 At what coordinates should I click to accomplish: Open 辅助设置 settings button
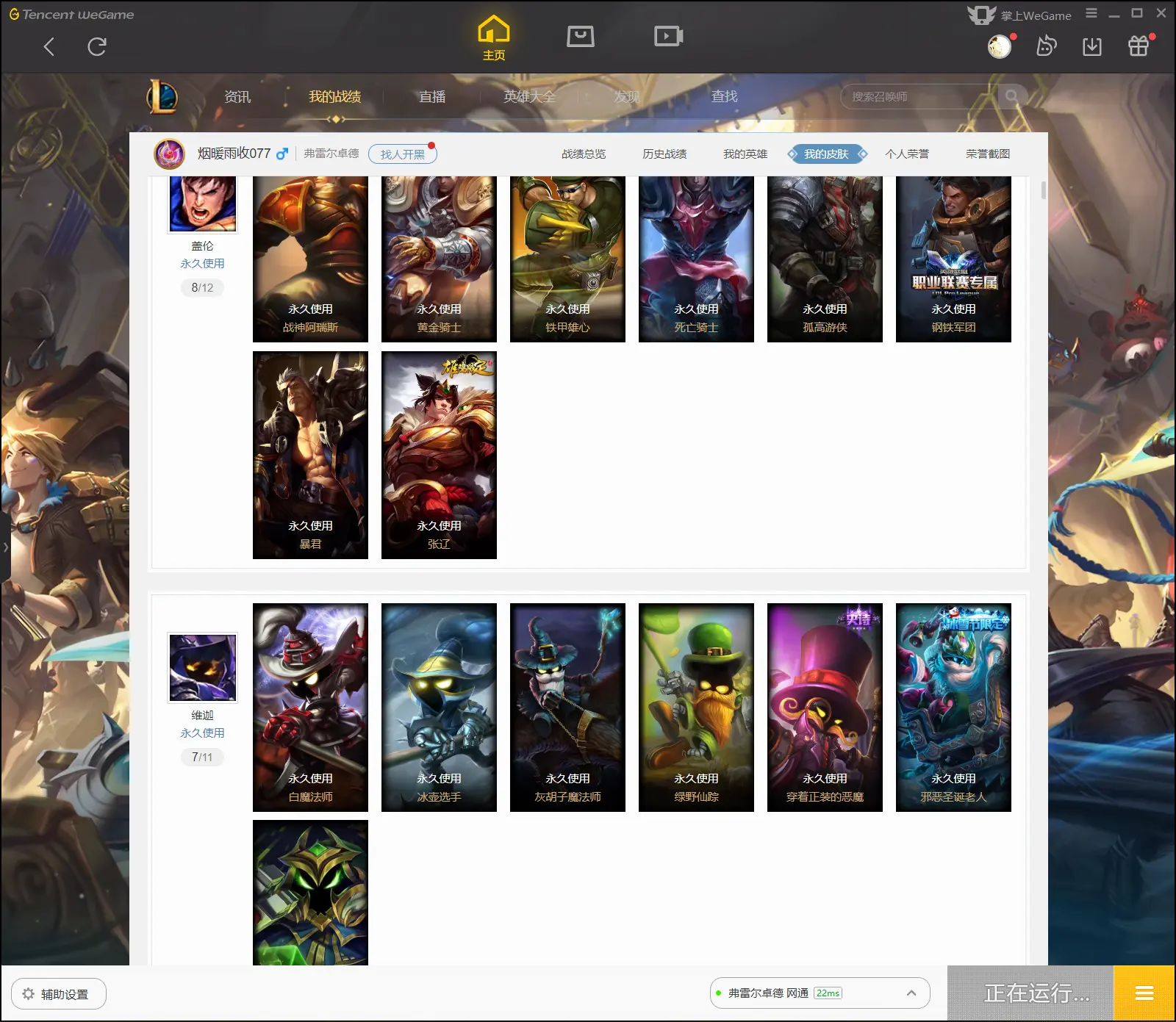point(59,994)
